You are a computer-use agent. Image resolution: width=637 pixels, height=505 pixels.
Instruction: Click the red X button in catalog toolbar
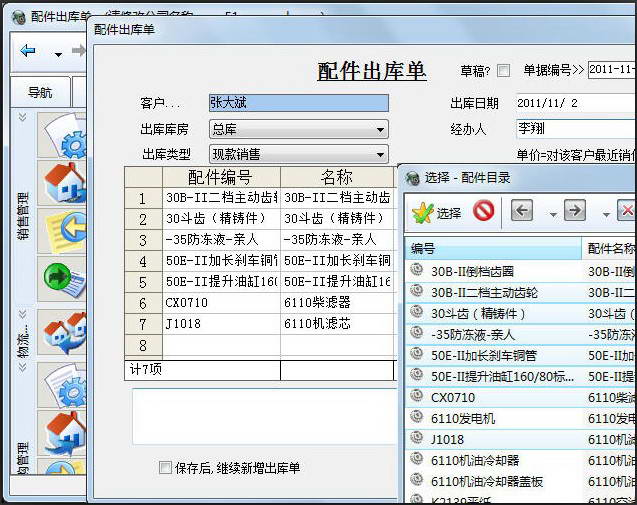(x=626, y=210)
